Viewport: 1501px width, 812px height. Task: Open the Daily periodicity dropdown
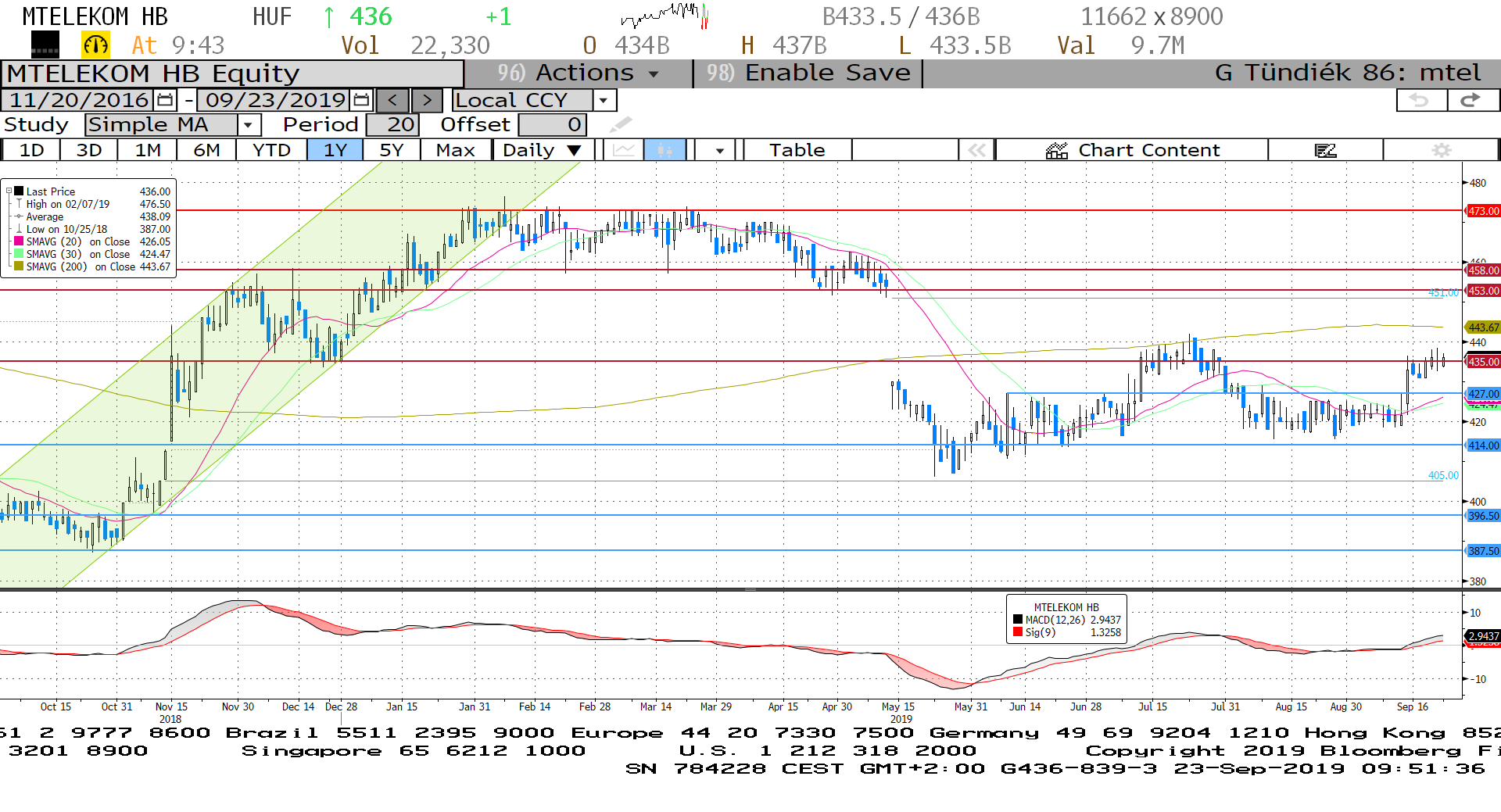[543, 150]
